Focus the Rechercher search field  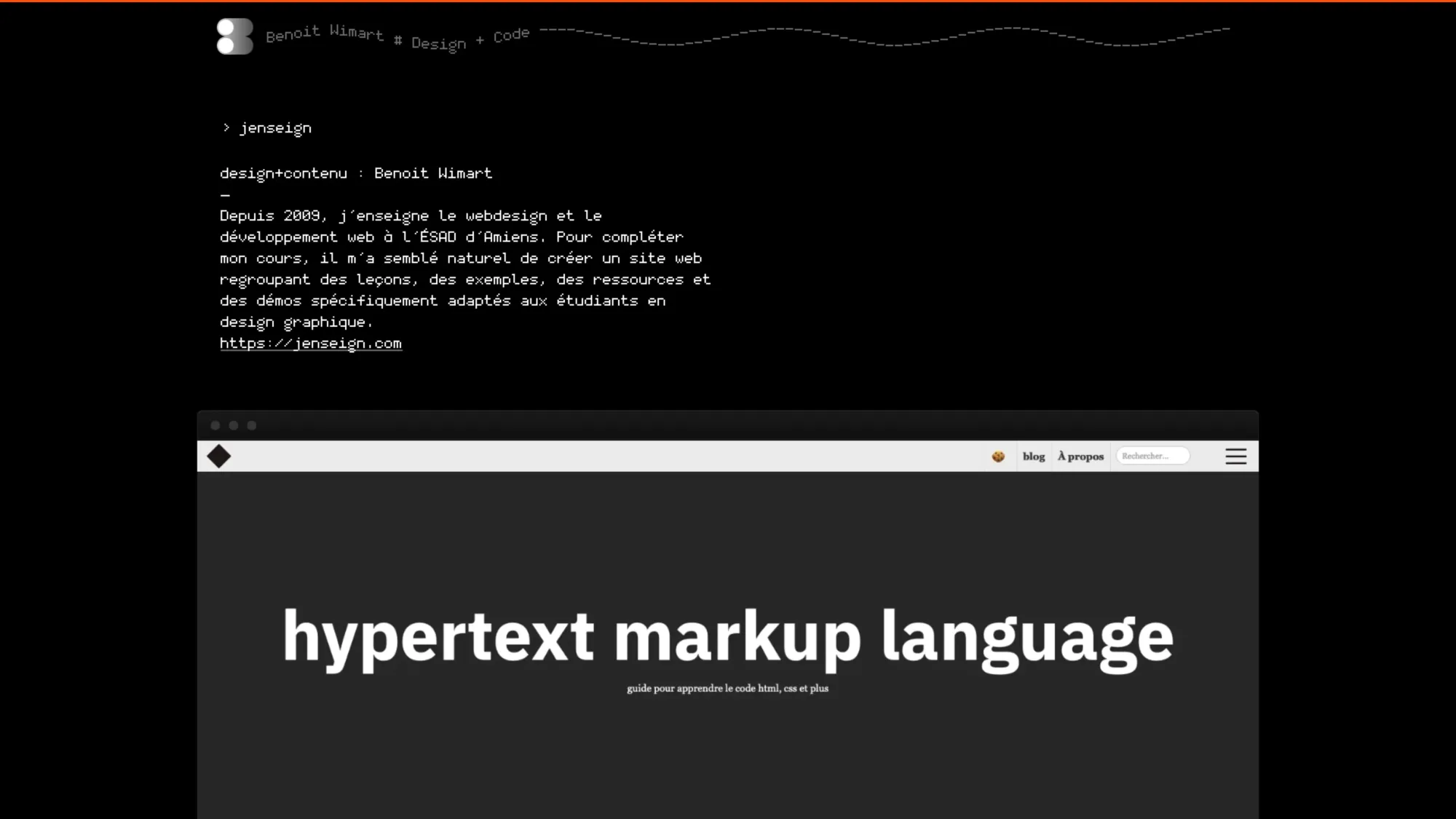tap(1152, 456)
